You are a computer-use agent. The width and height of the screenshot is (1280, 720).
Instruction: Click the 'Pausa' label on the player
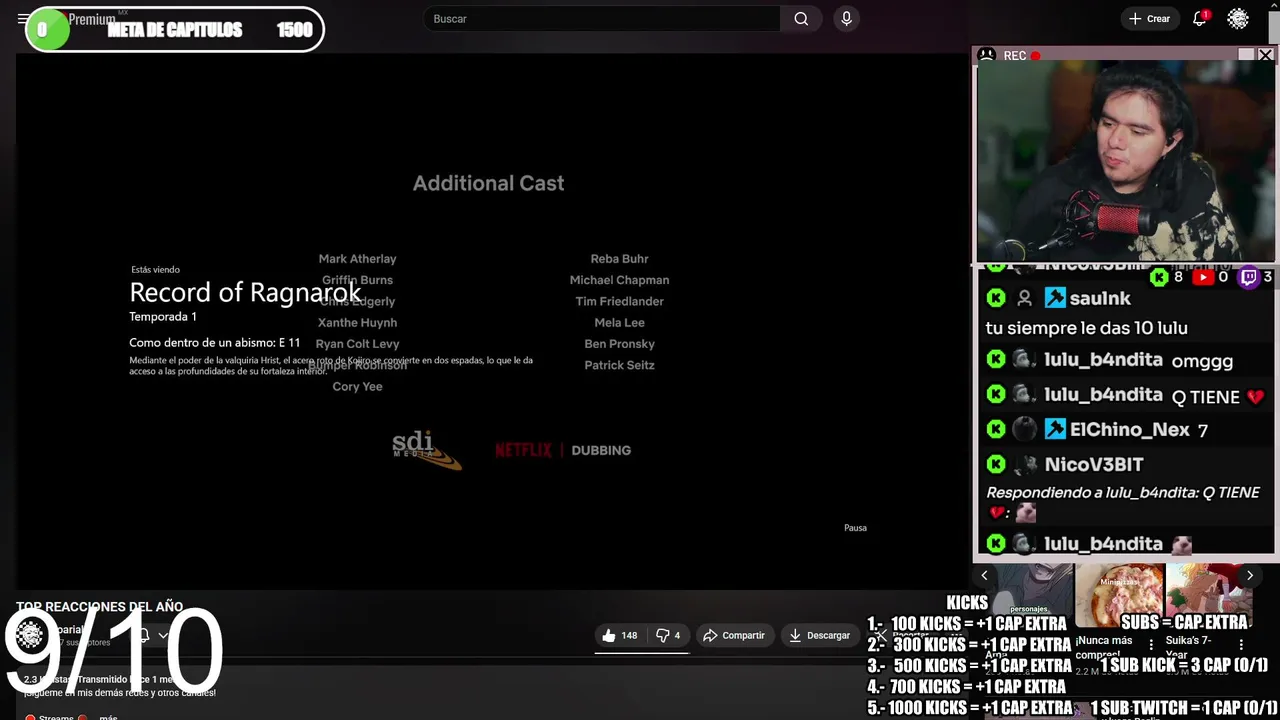click(x=855, y=528)
